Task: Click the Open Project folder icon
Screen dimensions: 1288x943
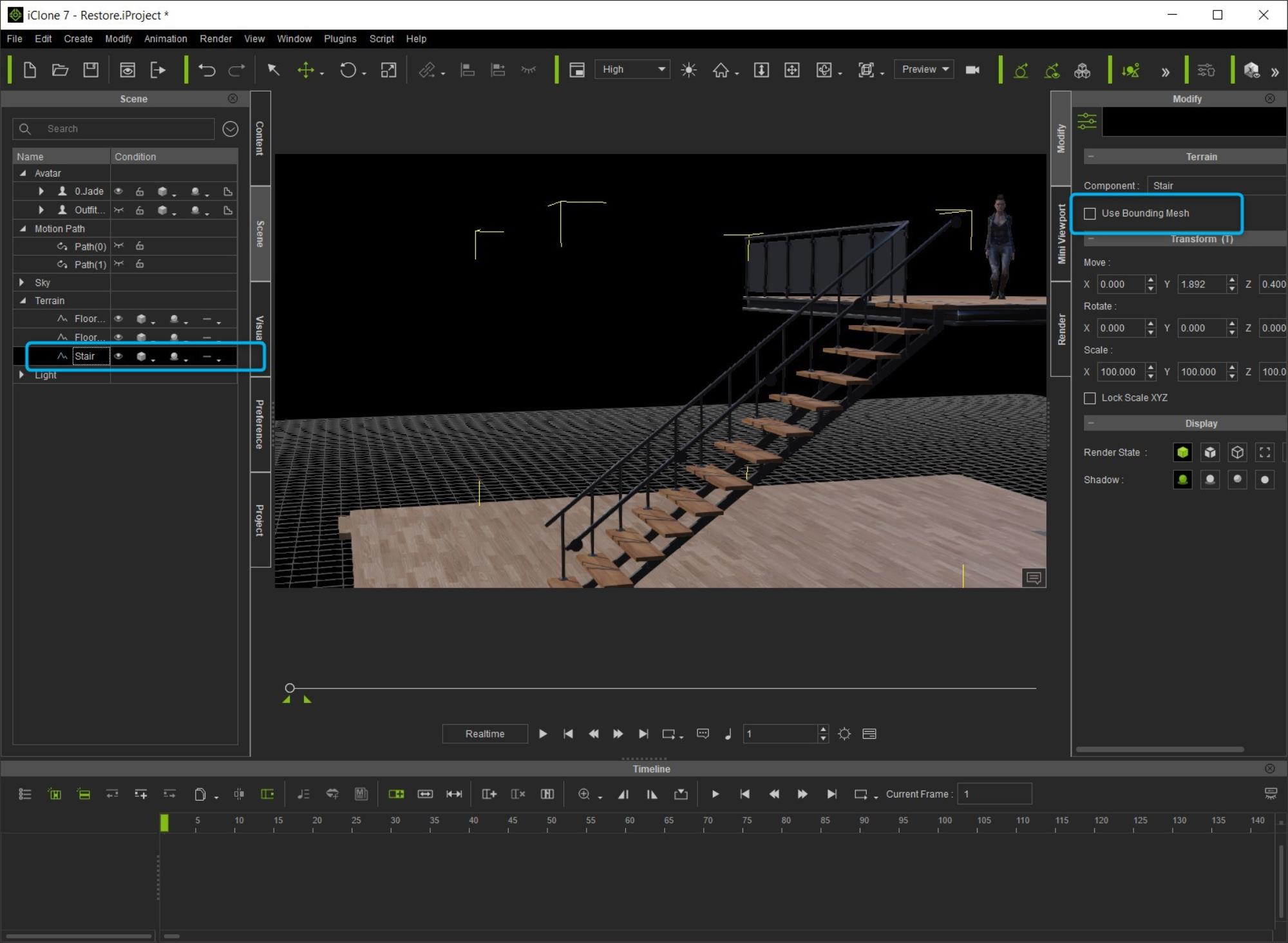Action: [61, 70]
